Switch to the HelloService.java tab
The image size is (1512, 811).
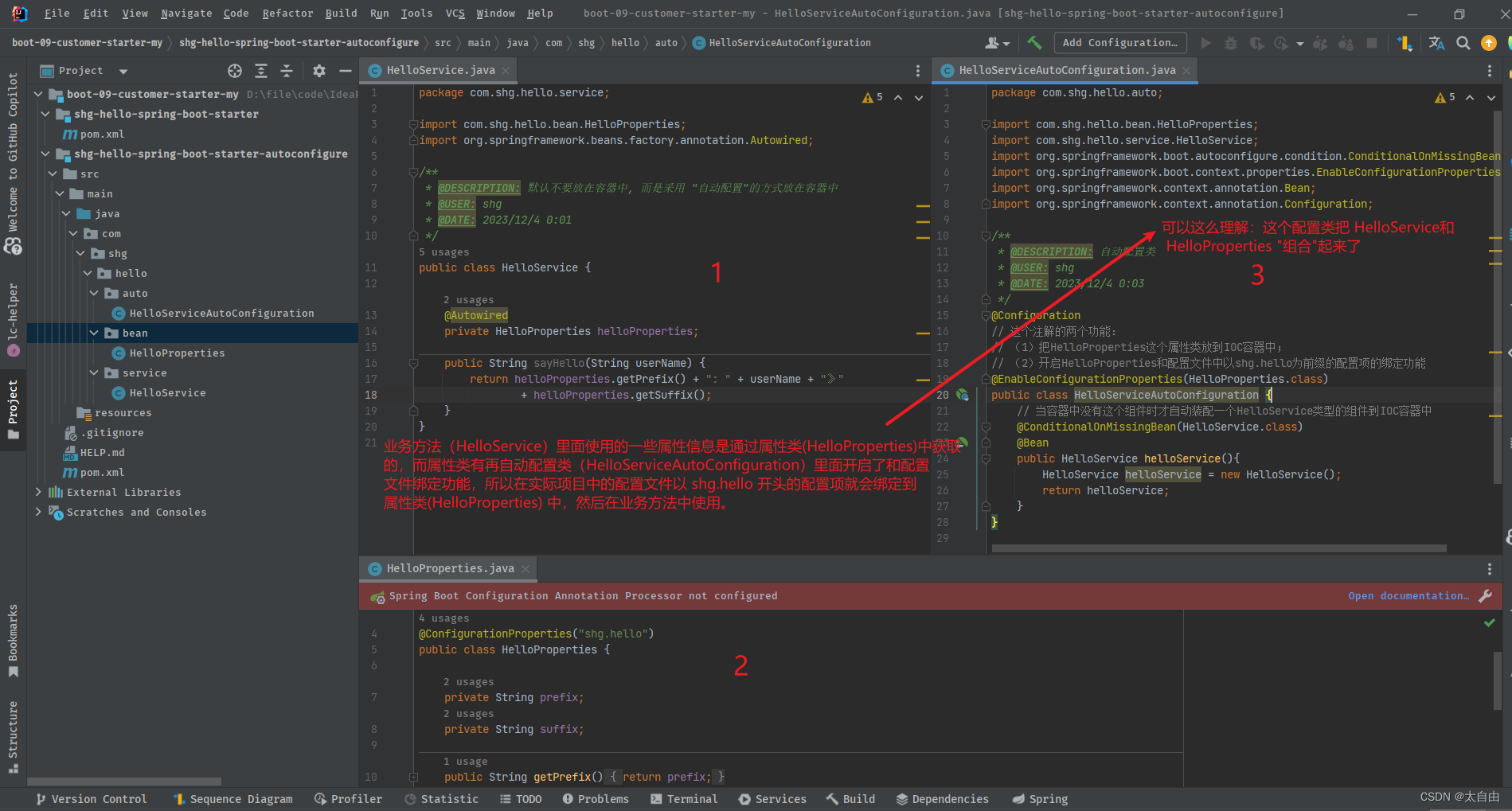(x=440, y=71)
